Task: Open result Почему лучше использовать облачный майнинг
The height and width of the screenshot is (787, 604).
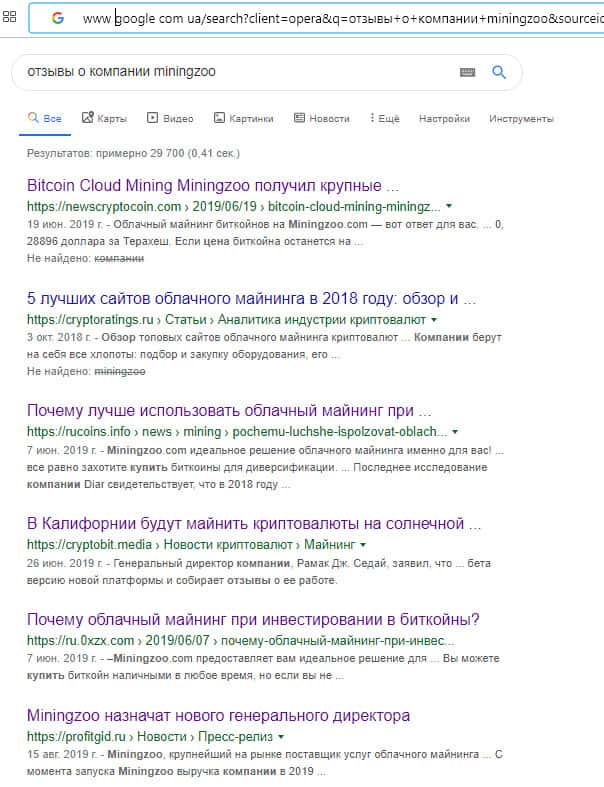Action: tap(229, 411)
